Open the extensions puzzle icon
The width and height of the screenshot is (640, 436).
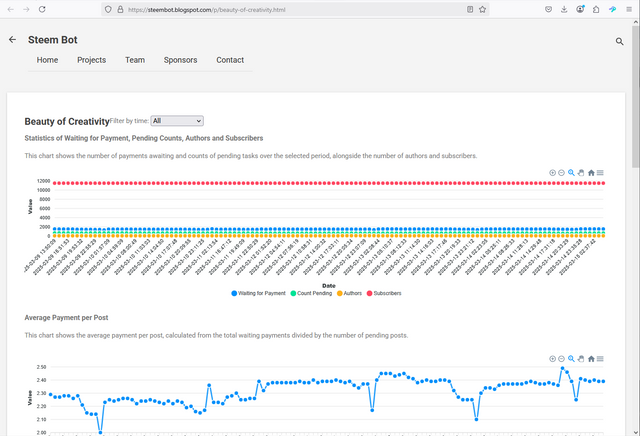pos(596,9)
